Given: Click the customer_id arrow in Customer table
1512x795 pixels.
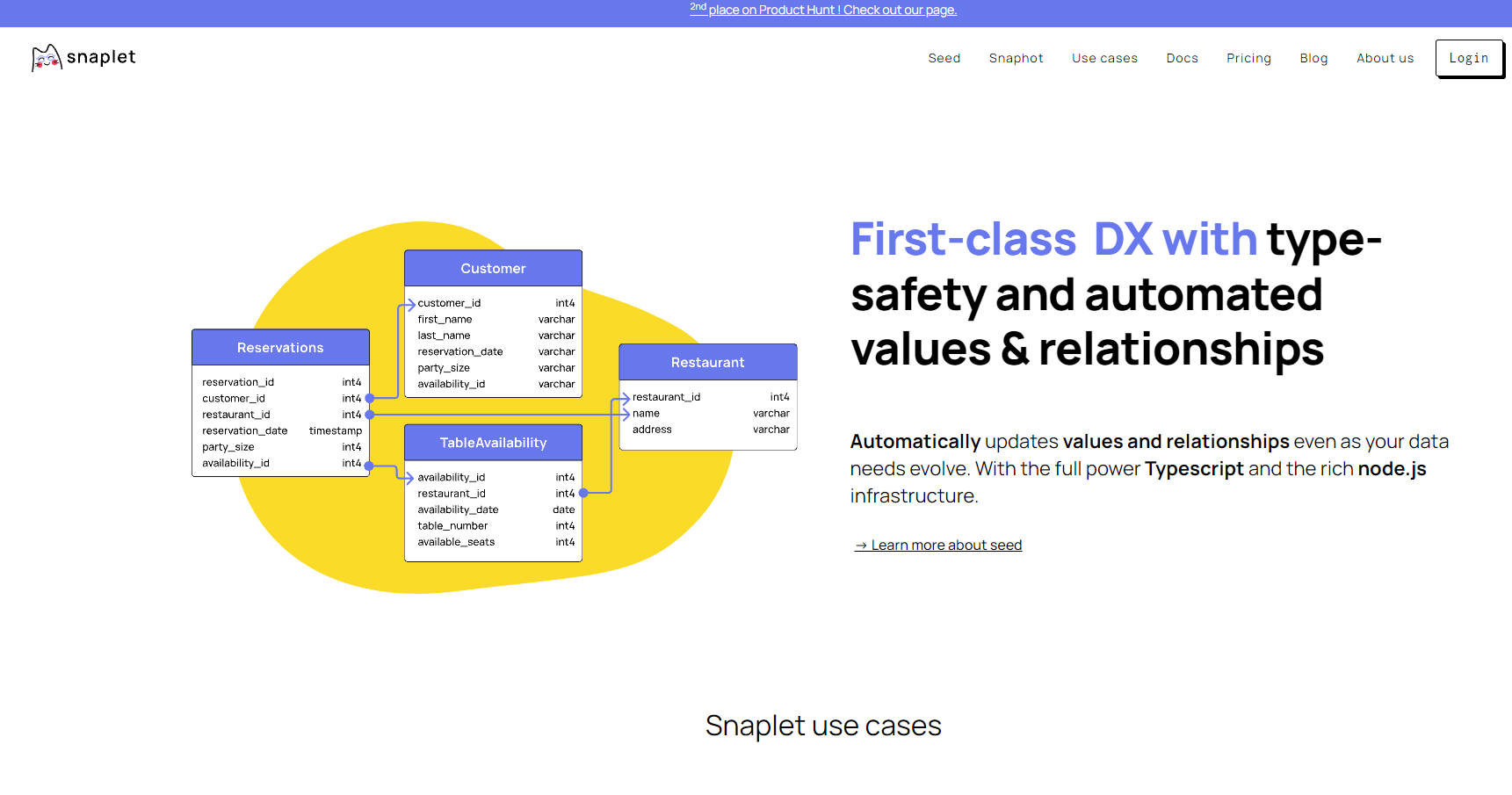Looking at the screenshot, I should (409, 305).
